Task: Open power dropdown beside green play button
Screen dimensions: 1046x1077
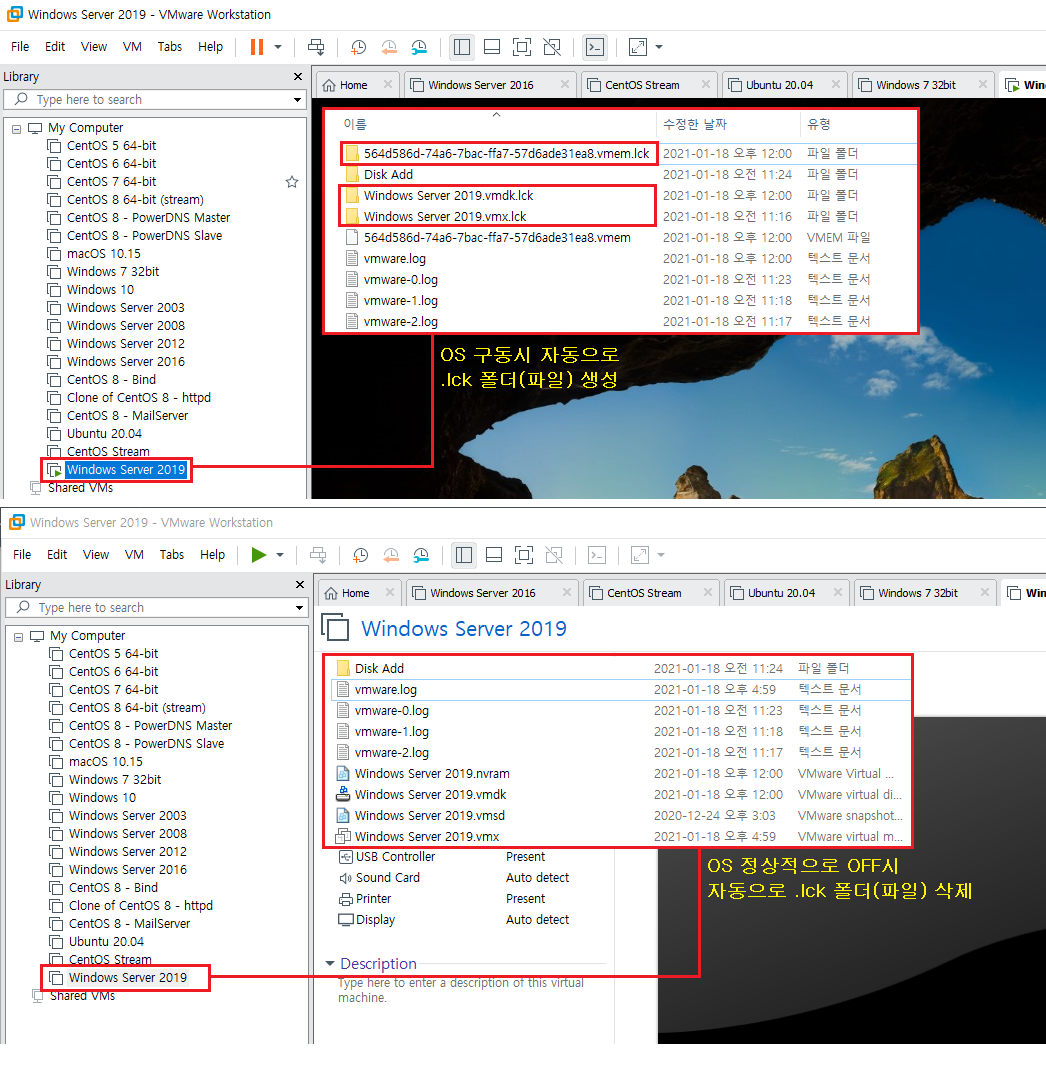Action: pyautogui.click(x=280, y=554)
